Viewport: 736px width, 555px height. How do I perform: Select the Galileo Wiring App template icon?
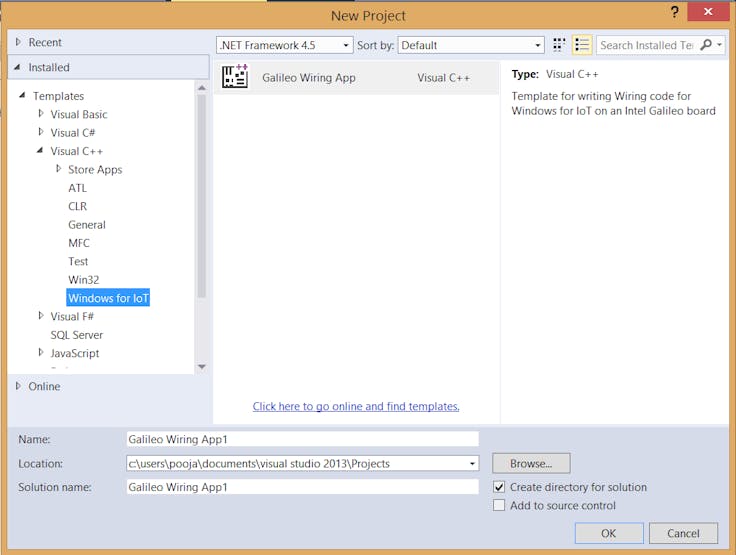click(235, 77)
